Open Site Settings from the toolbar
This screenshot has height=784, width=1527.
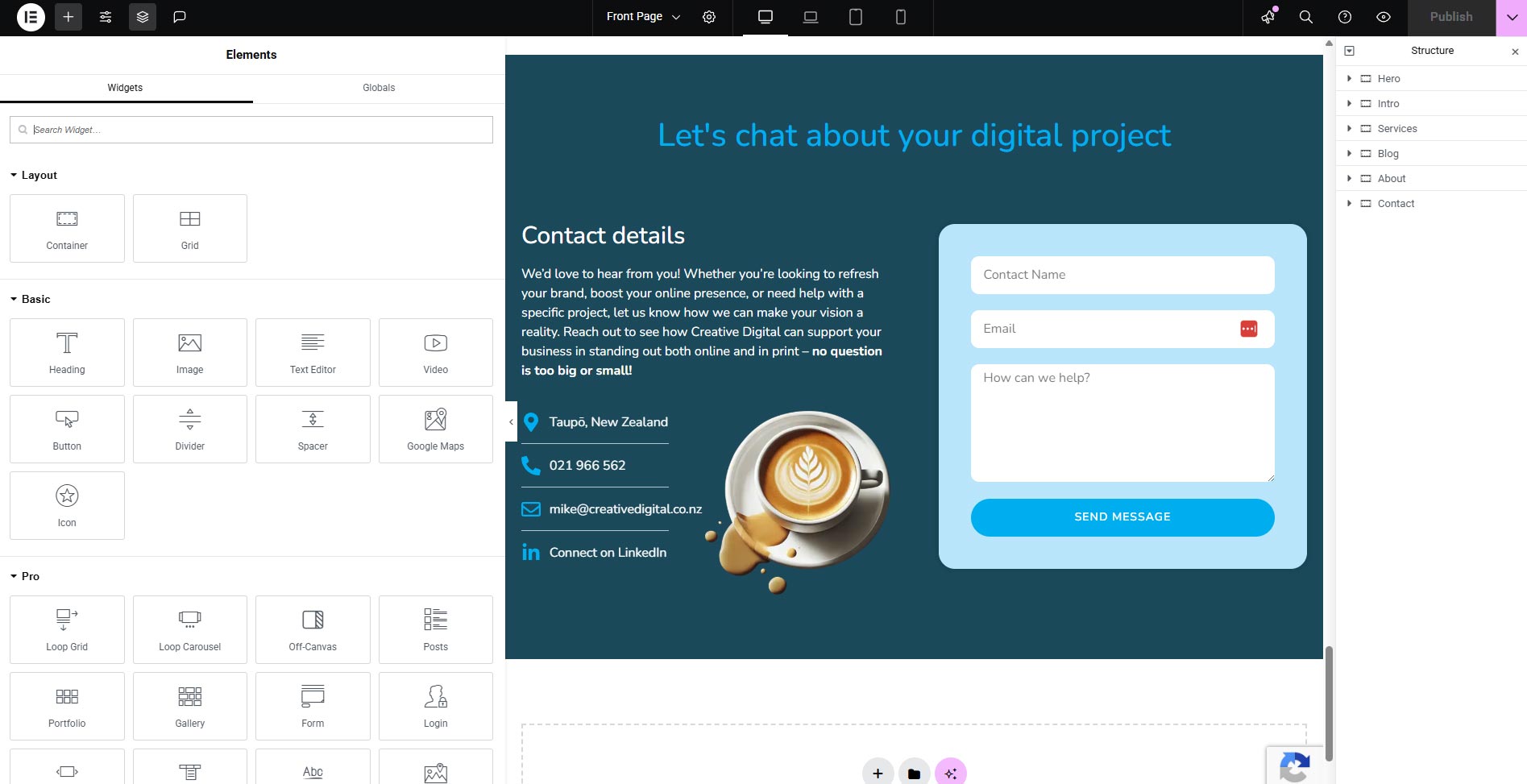[105, 17]
